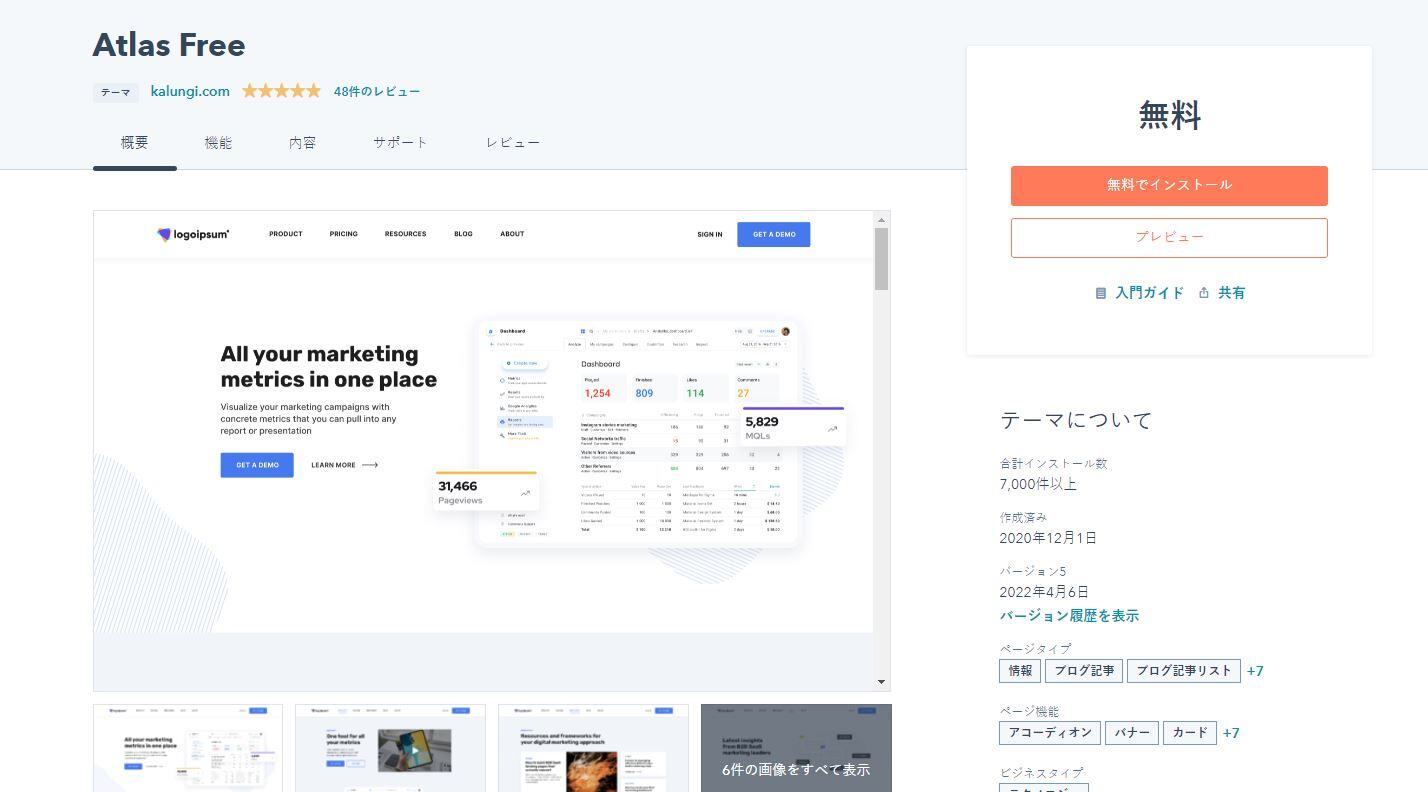Open the 48件のレビュー link
1428x792 pixels.
click(x=377, y=91)
